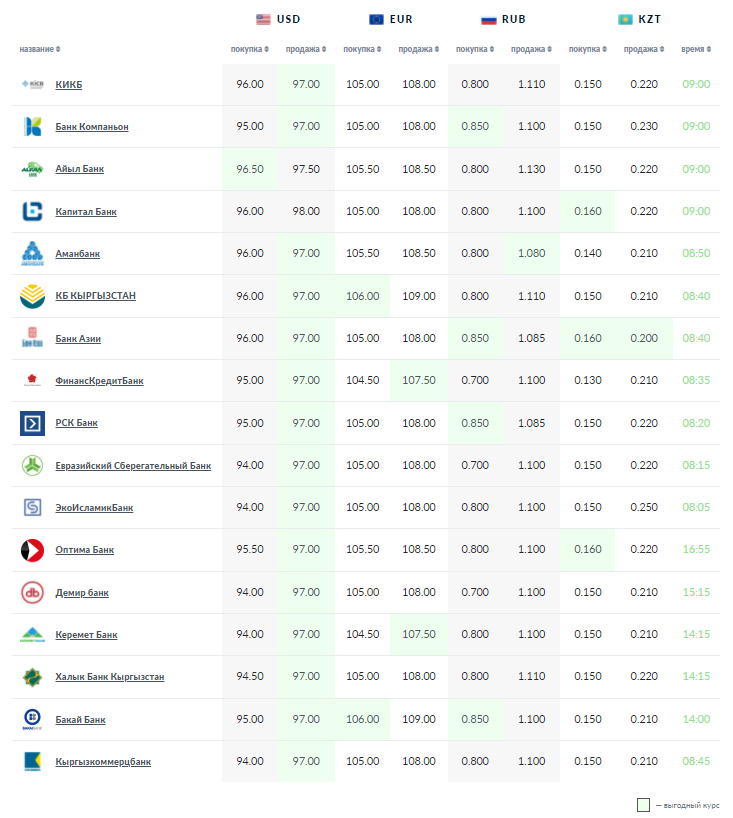Screen dimensions: 733x818
Task: Open Халык Банк Кыргызстан link
Action: pyautogui.click(x=109, y=677)
